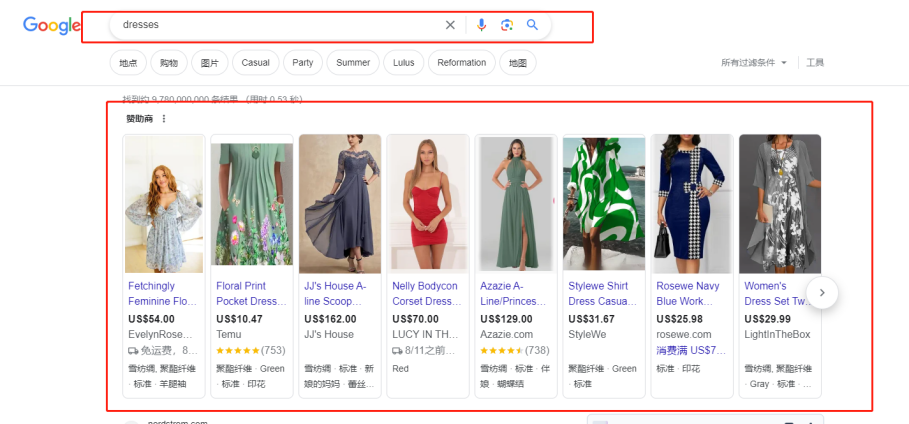Click the US$129.00 price

point(506,319)
